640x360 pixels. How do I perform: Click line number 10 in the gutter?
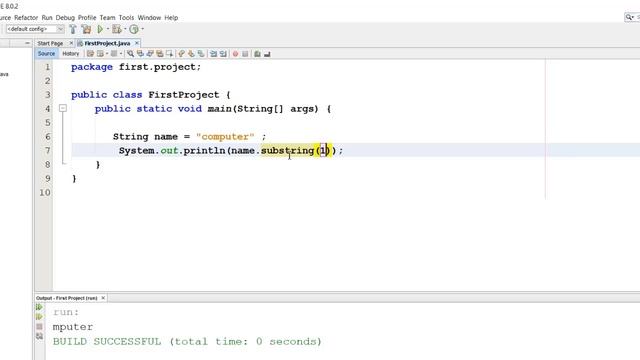coord(45,192)
